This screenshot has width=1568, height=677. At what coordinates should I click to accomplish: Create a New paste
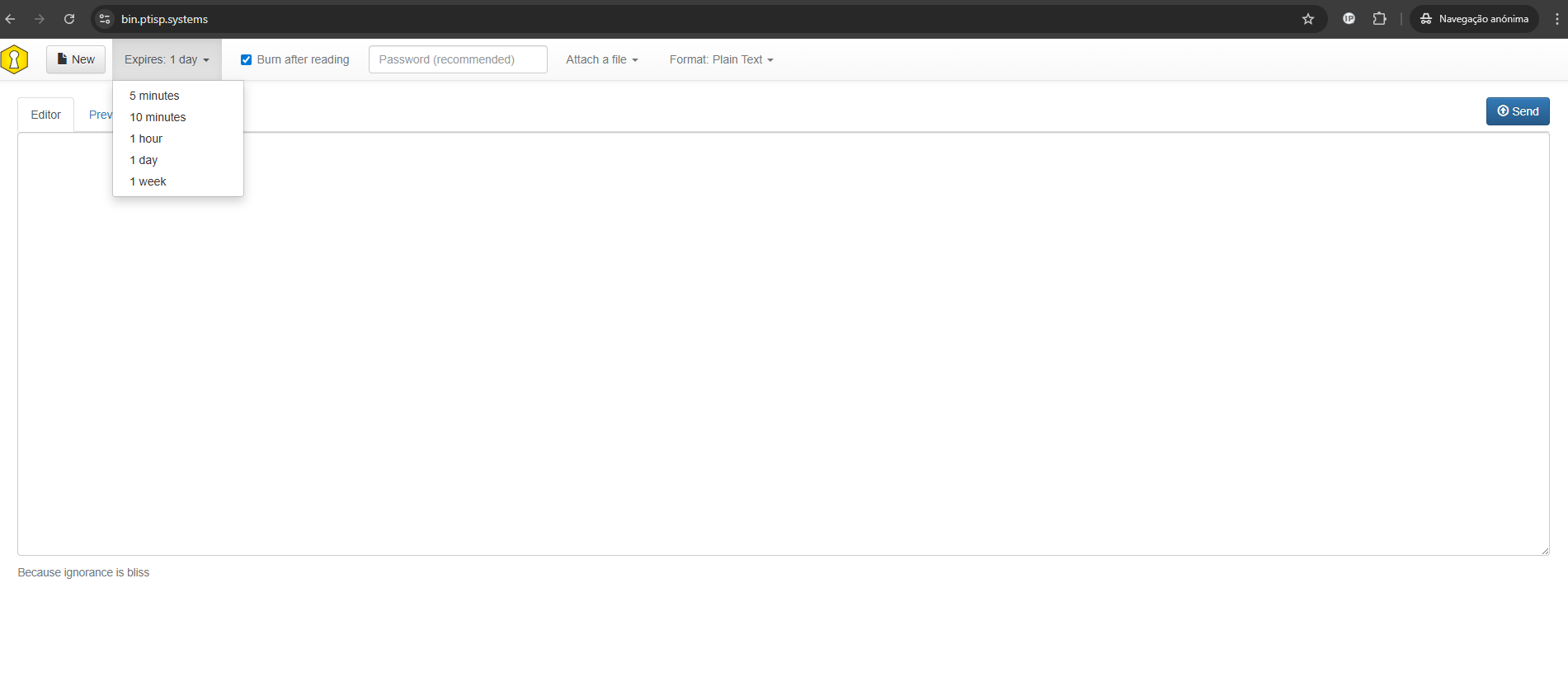point(76,59)
